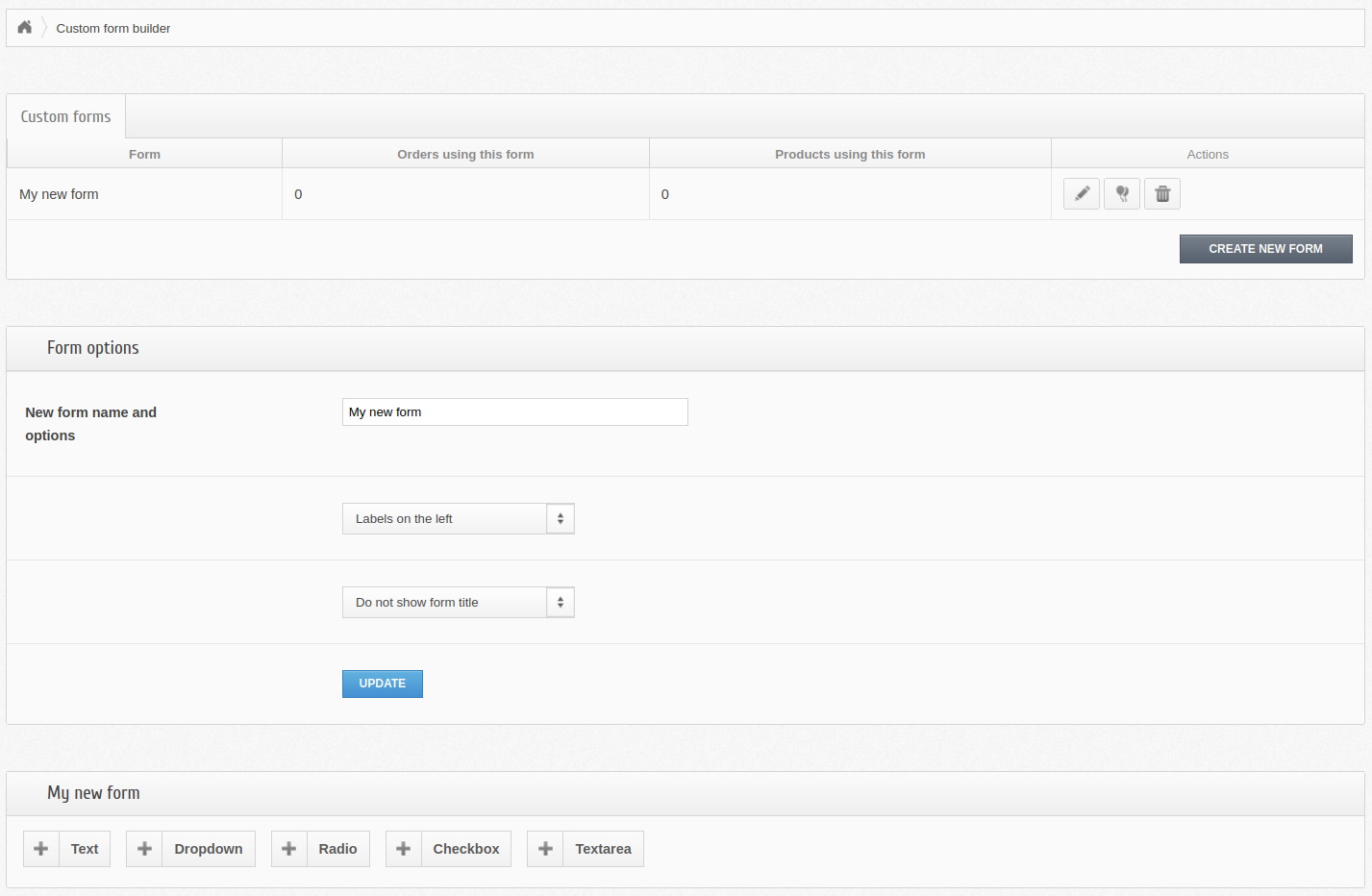1372x896 pixels.
Task: Switch to the Custom forms tab
Action: point(64,115)
